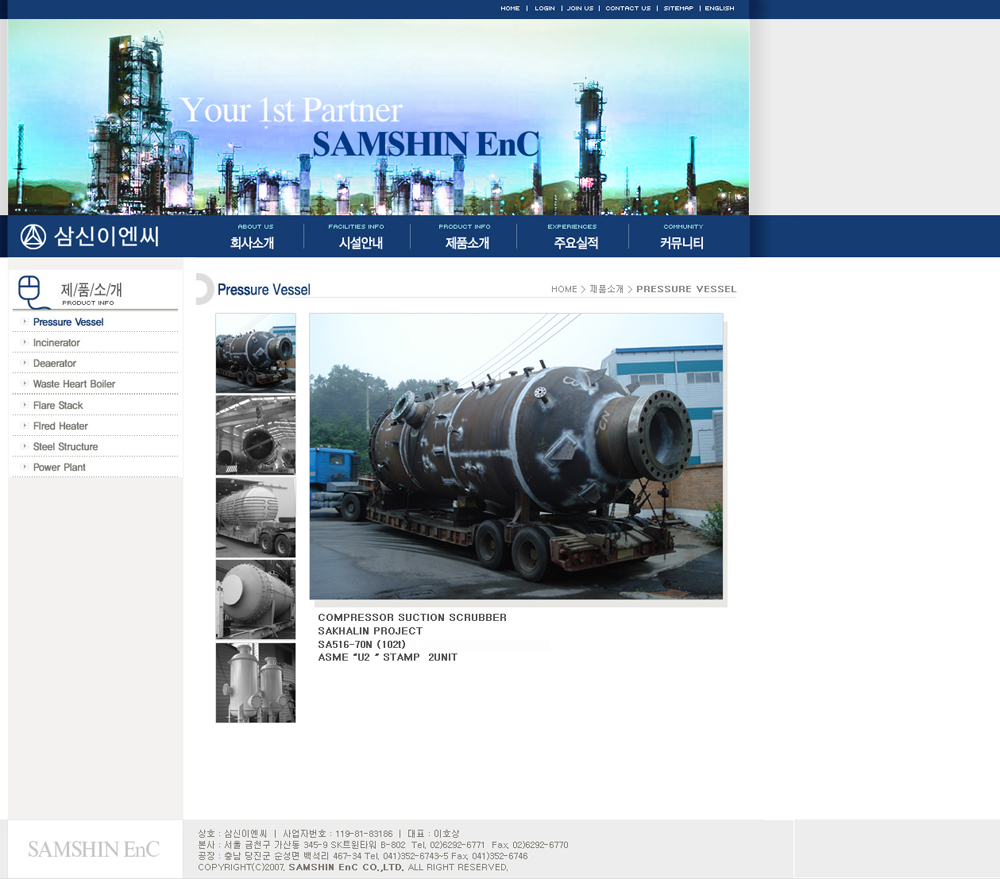
Task: Select the first pressure vessel thumbnail
Action: pyautogui.click(x=255, y=353)
